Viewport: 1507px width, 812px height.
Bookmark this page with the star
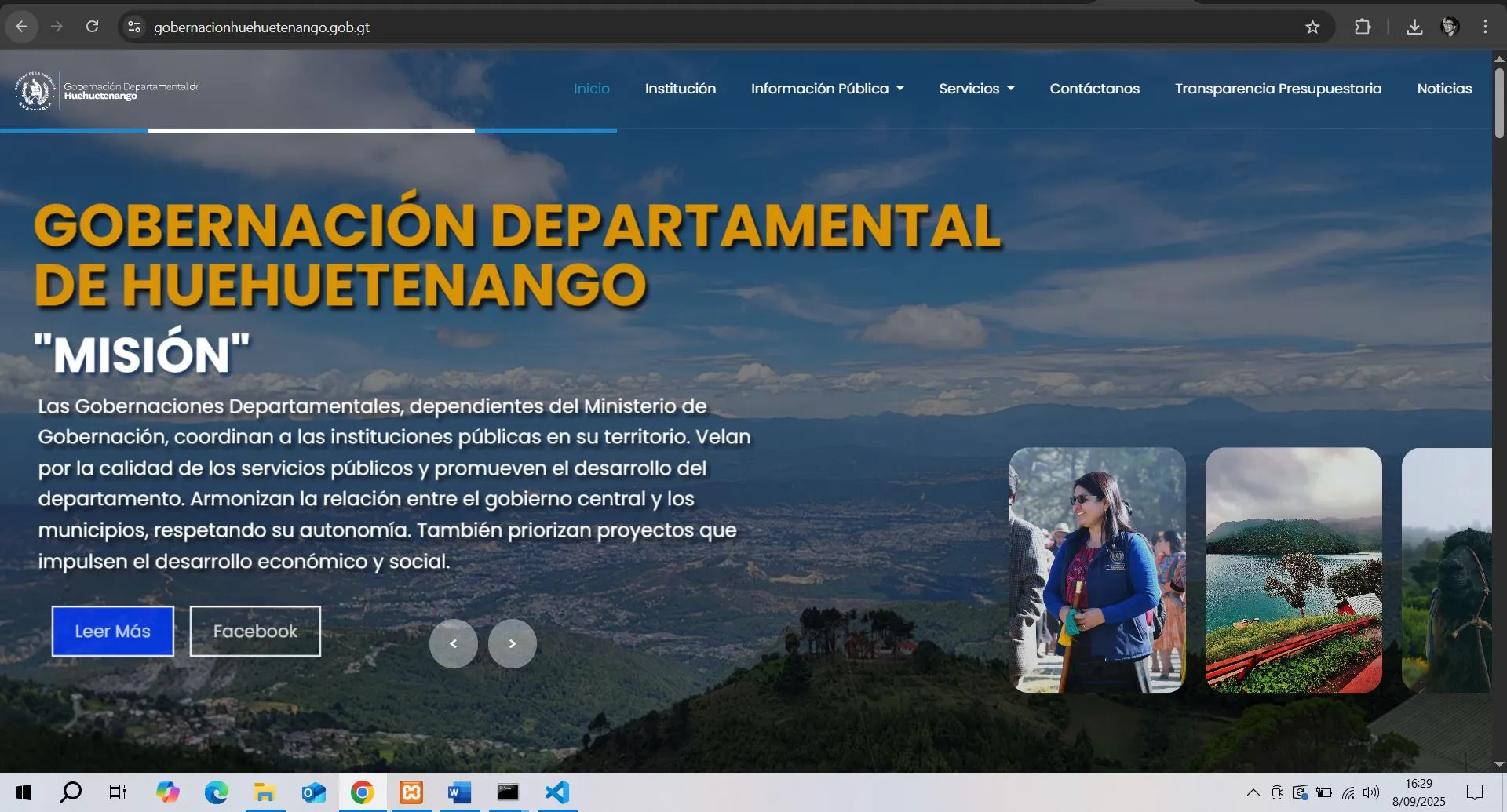(x=1313, y=26)
